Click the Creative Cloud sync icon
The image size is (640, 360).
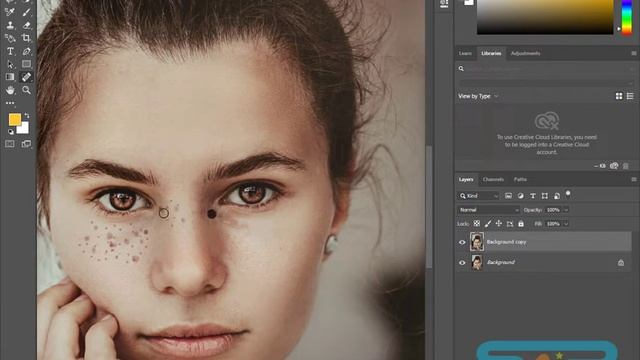(x=614, y=166)
